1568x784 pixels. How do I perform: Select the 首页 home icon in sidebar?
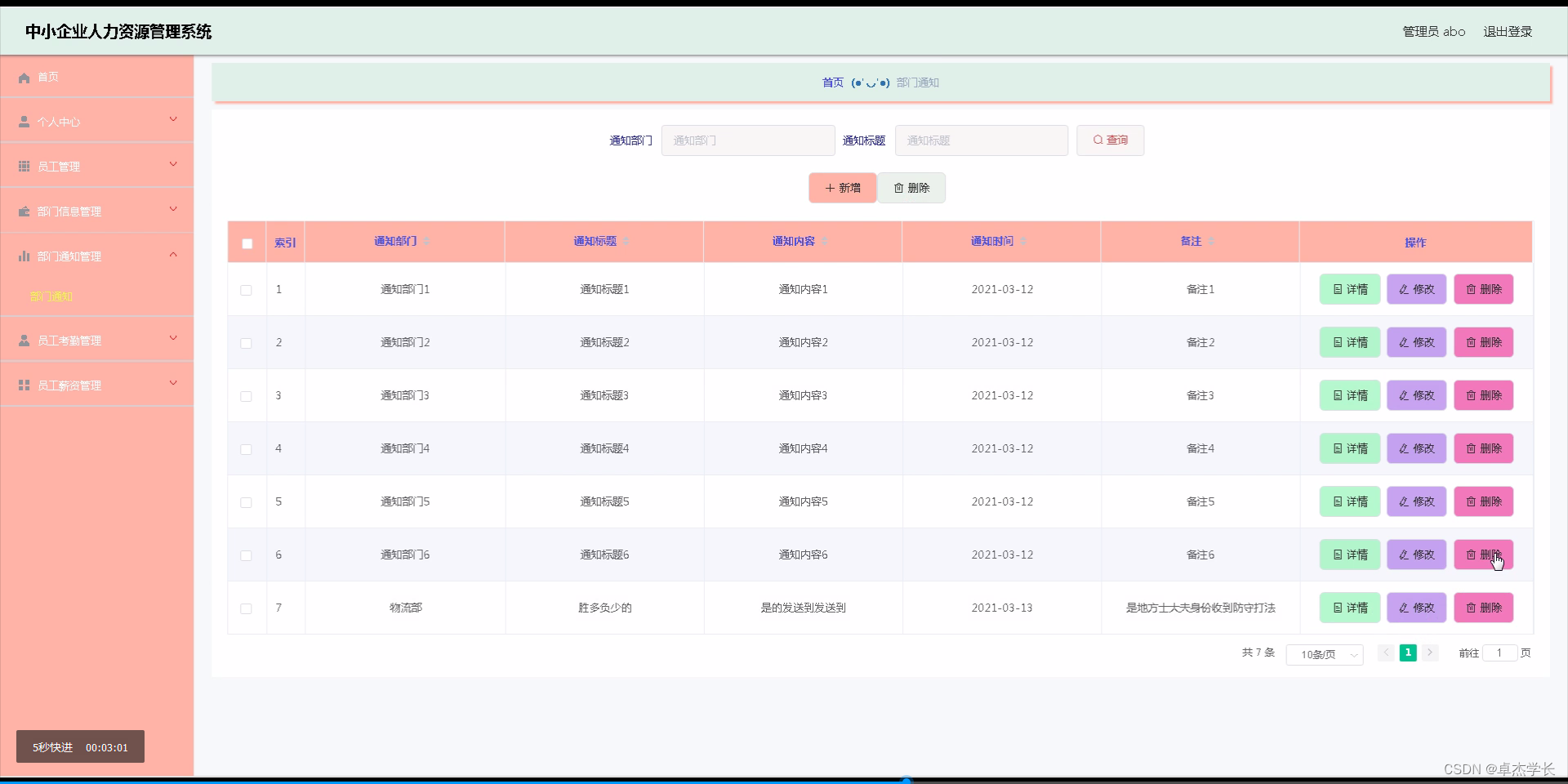pos(24,77)
